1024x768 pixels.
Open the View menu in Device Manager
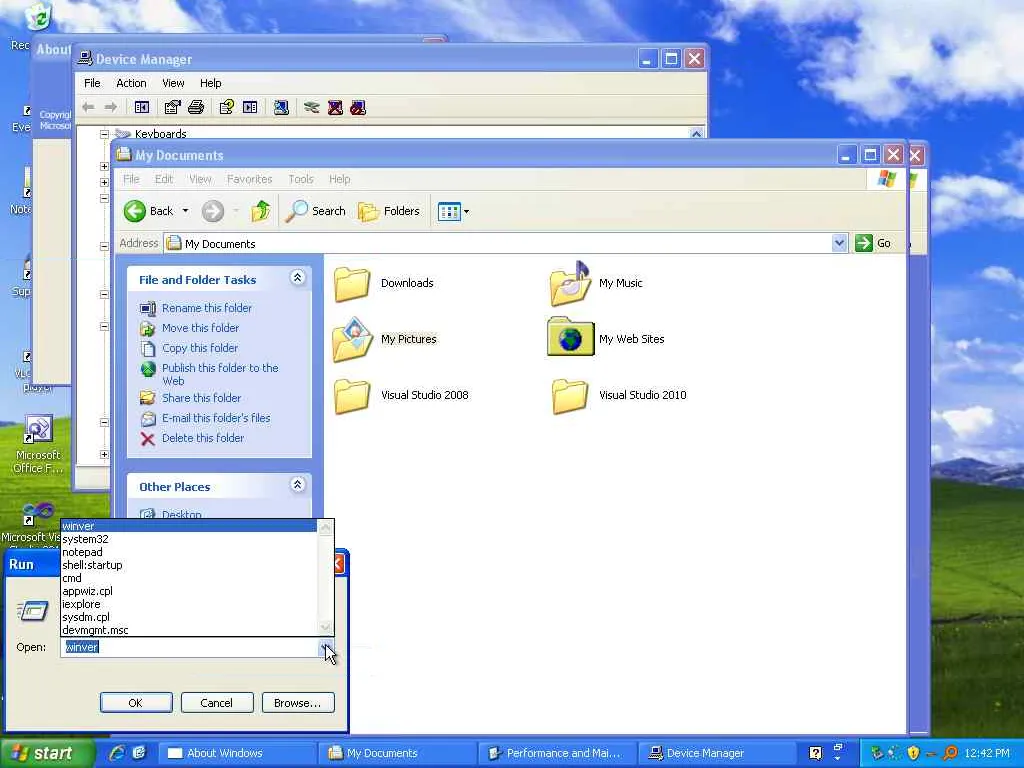point(173,83)
